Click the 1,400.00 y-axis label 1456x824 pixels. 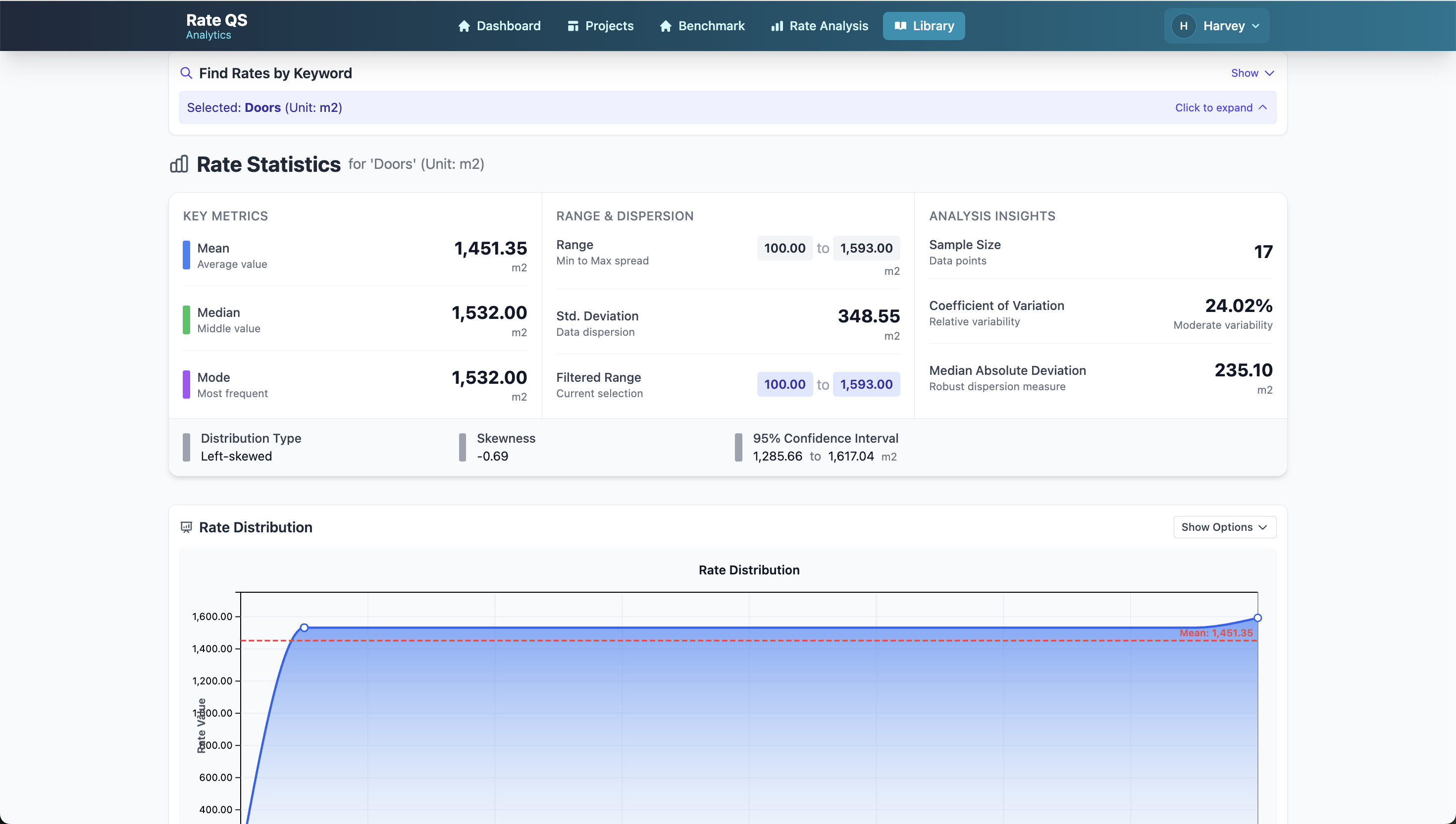(x=212, y=649)
